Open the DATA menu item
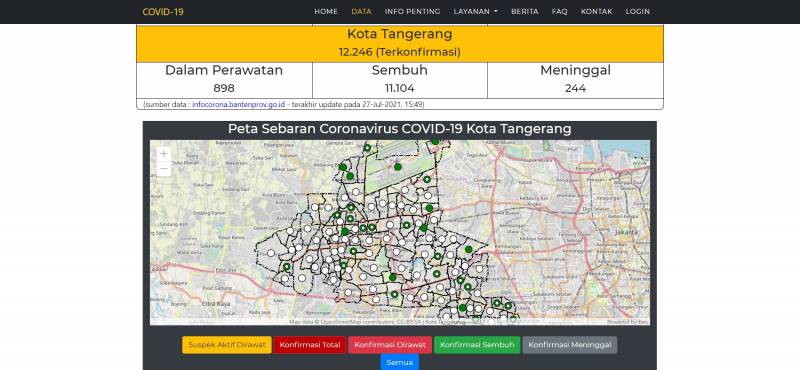Viewport: 800px width, 370px height. tap(361, 12)
